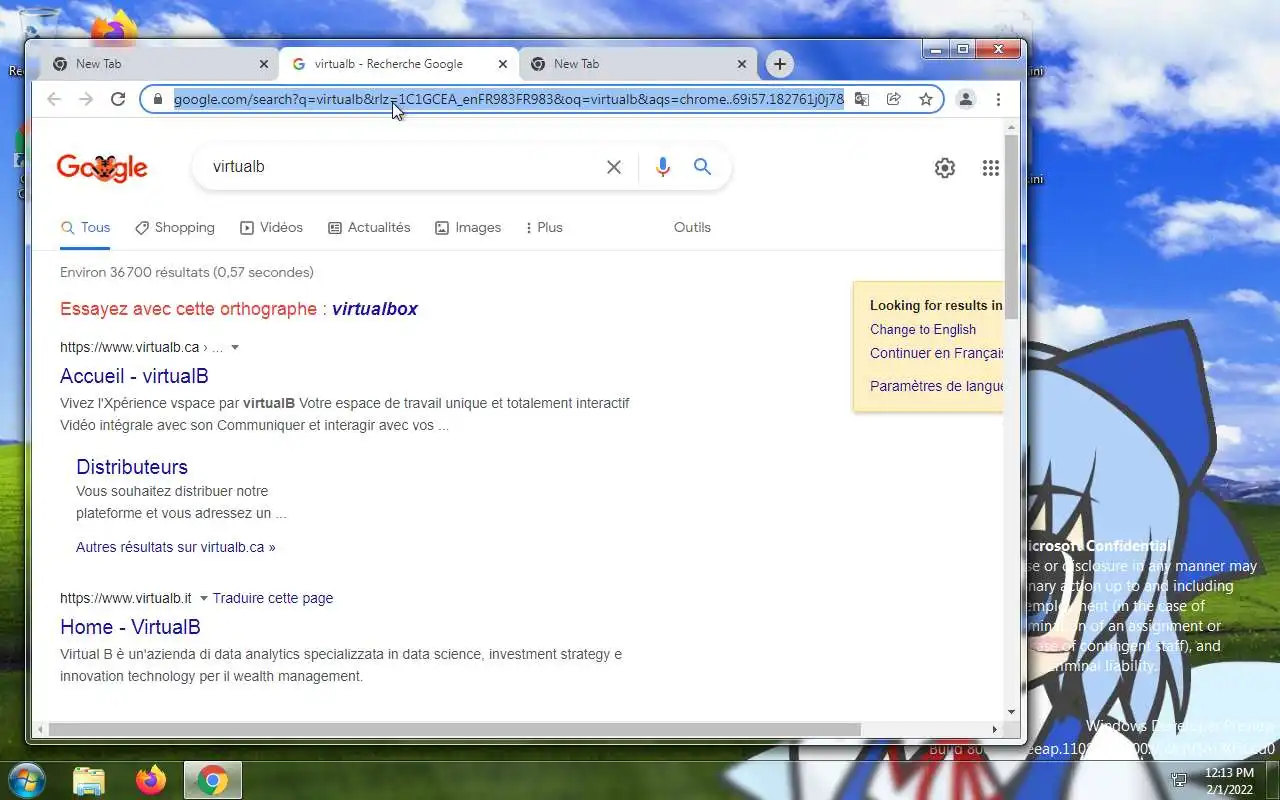Click the https://www.virtualb.ca URL text
Screen dimensions: 1280x800
click(130, 348)
